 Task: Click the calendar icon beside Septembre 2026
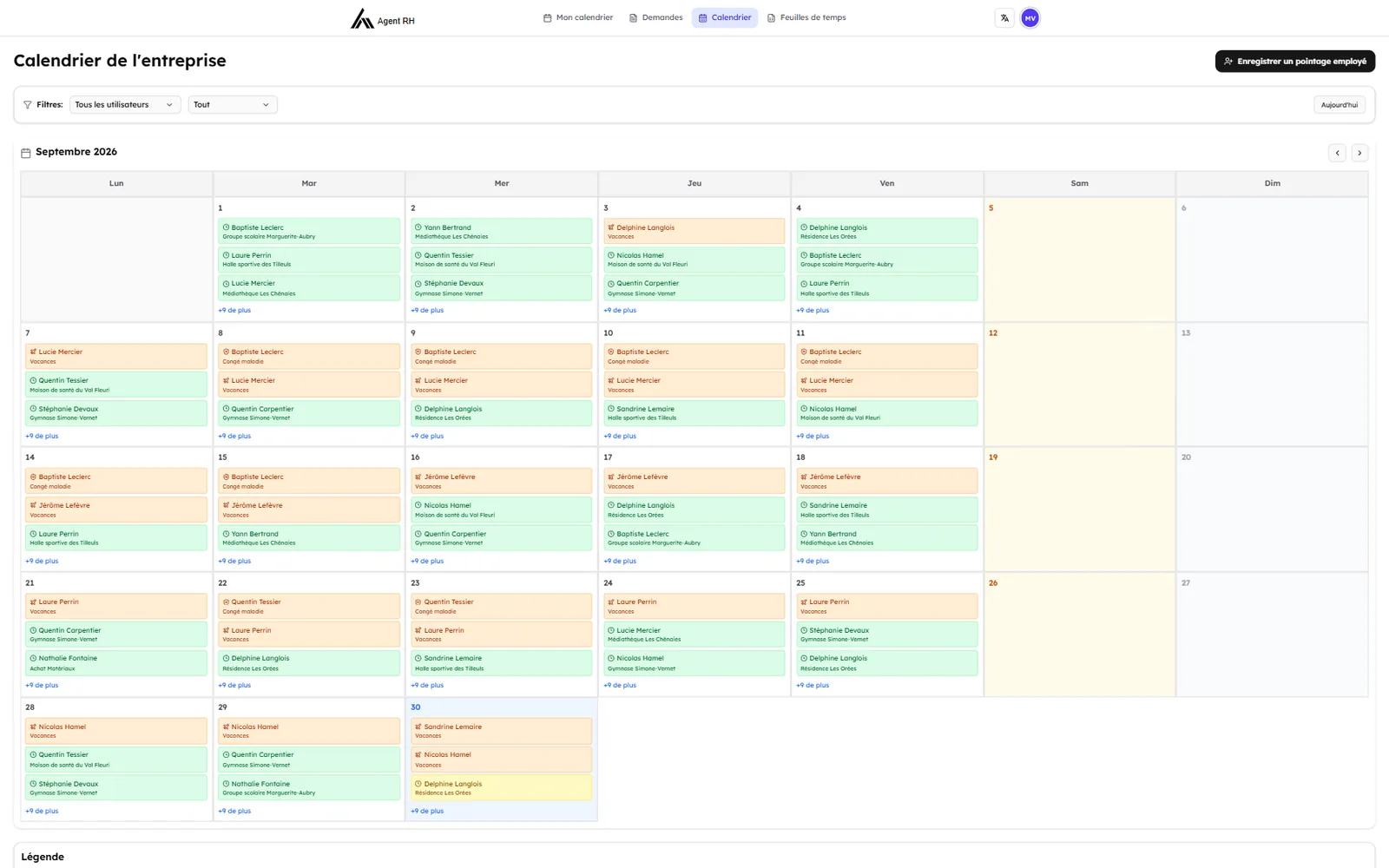coord(26,153)
